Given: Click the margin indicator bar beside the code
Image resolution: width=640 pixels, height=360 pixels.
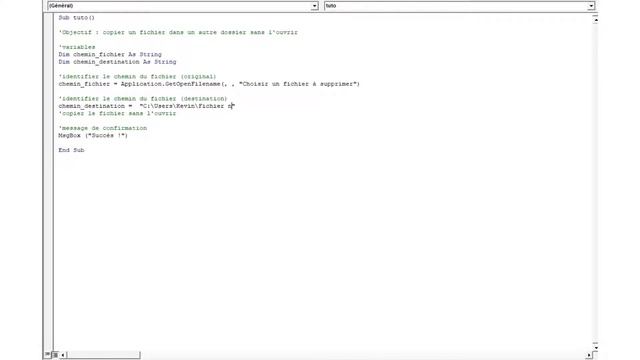Looking at the screenshot, I should tap(49, 182).
